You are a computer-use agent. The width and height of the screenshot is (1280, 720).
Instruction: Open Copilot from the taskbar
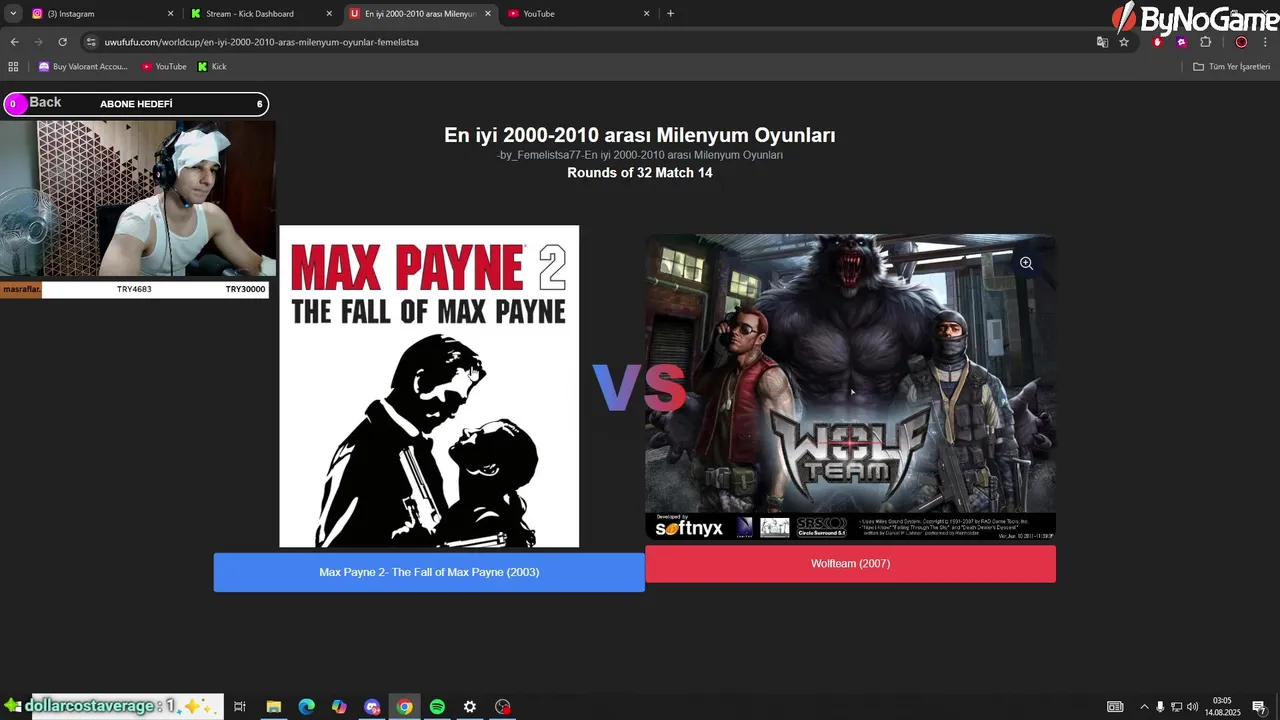pos(339,707)
